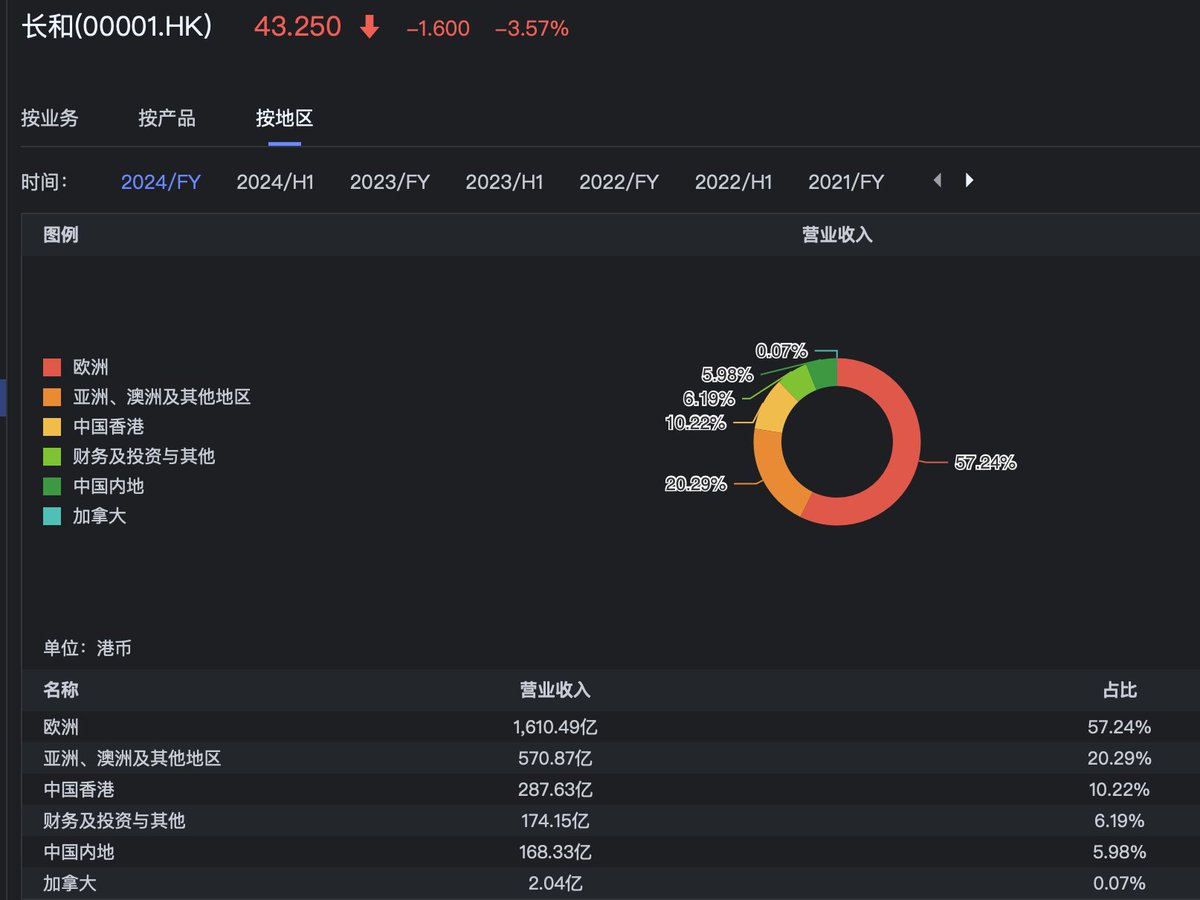Click the 占比 table column header
This screenshot has width=1200, height=900.
click(1119, 690)
